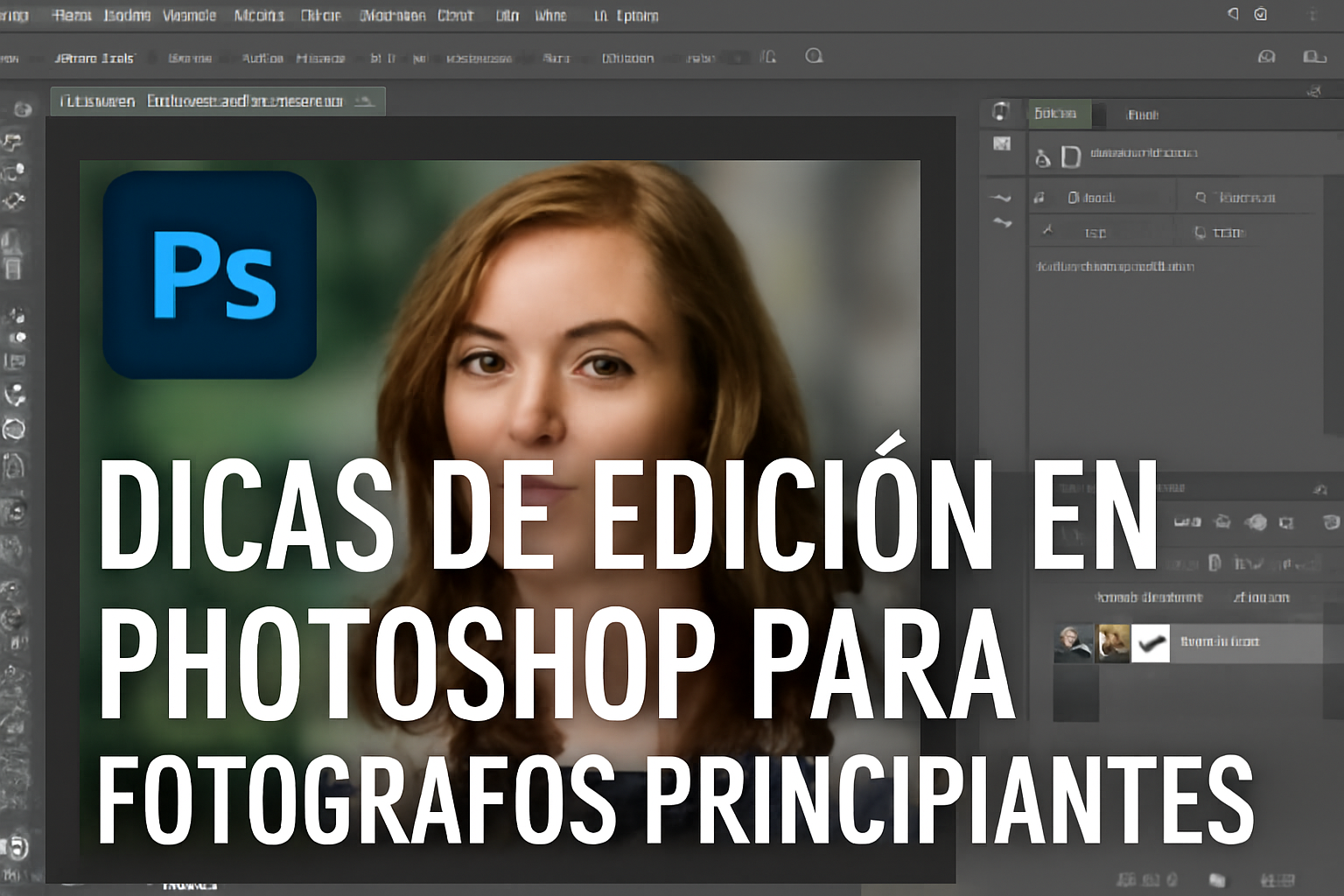Open the second tab beside the green panel tab
1344x896 pixels.
tap(1142, 115)
